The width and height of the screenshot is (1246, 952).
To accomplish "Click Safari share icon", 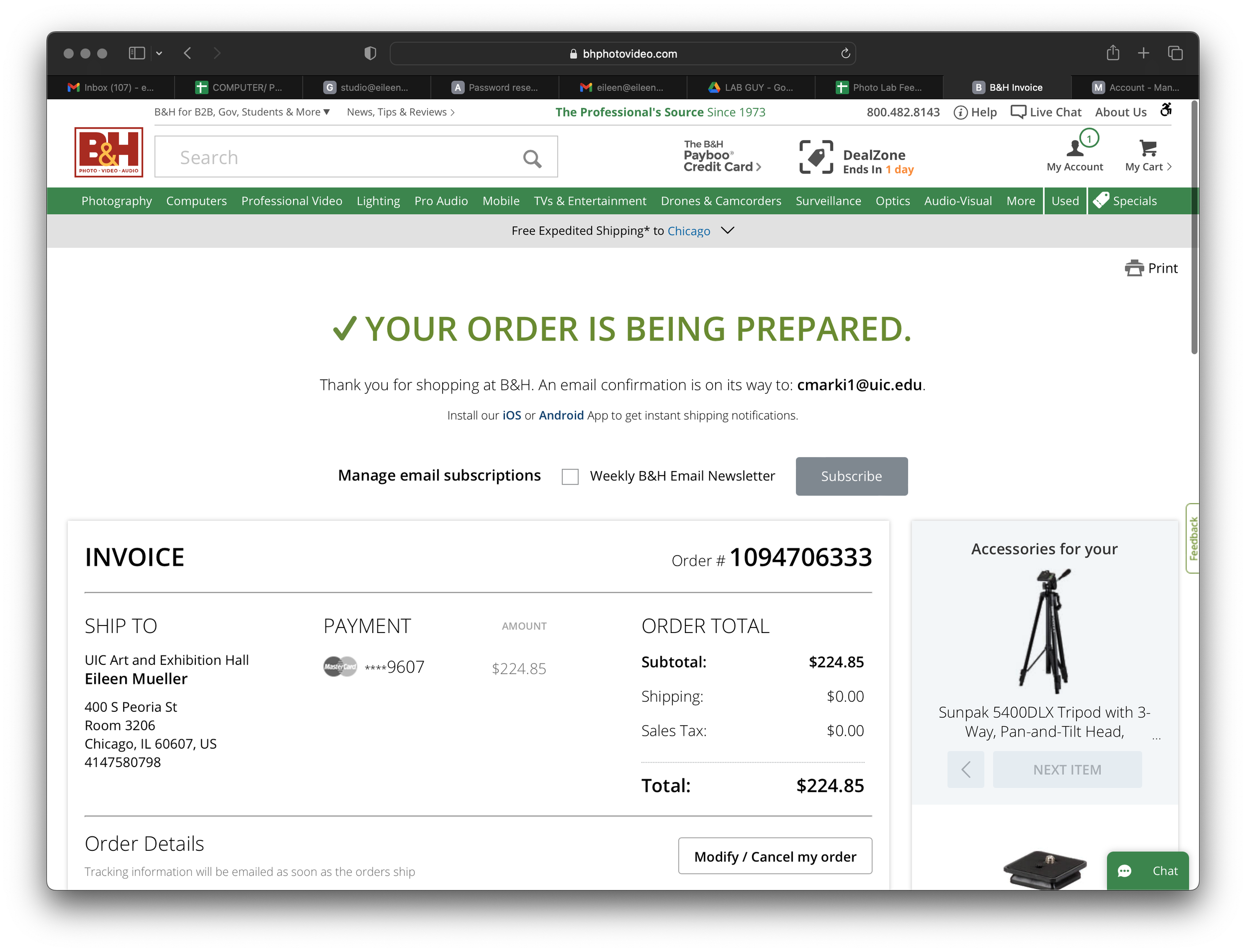I will 1113,53.
